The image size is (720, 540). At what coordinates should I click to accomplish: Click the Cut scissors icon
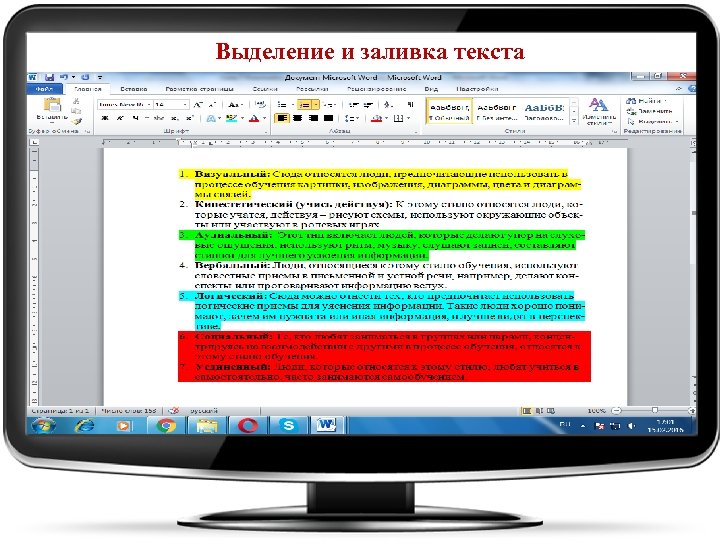click(76, 101)
